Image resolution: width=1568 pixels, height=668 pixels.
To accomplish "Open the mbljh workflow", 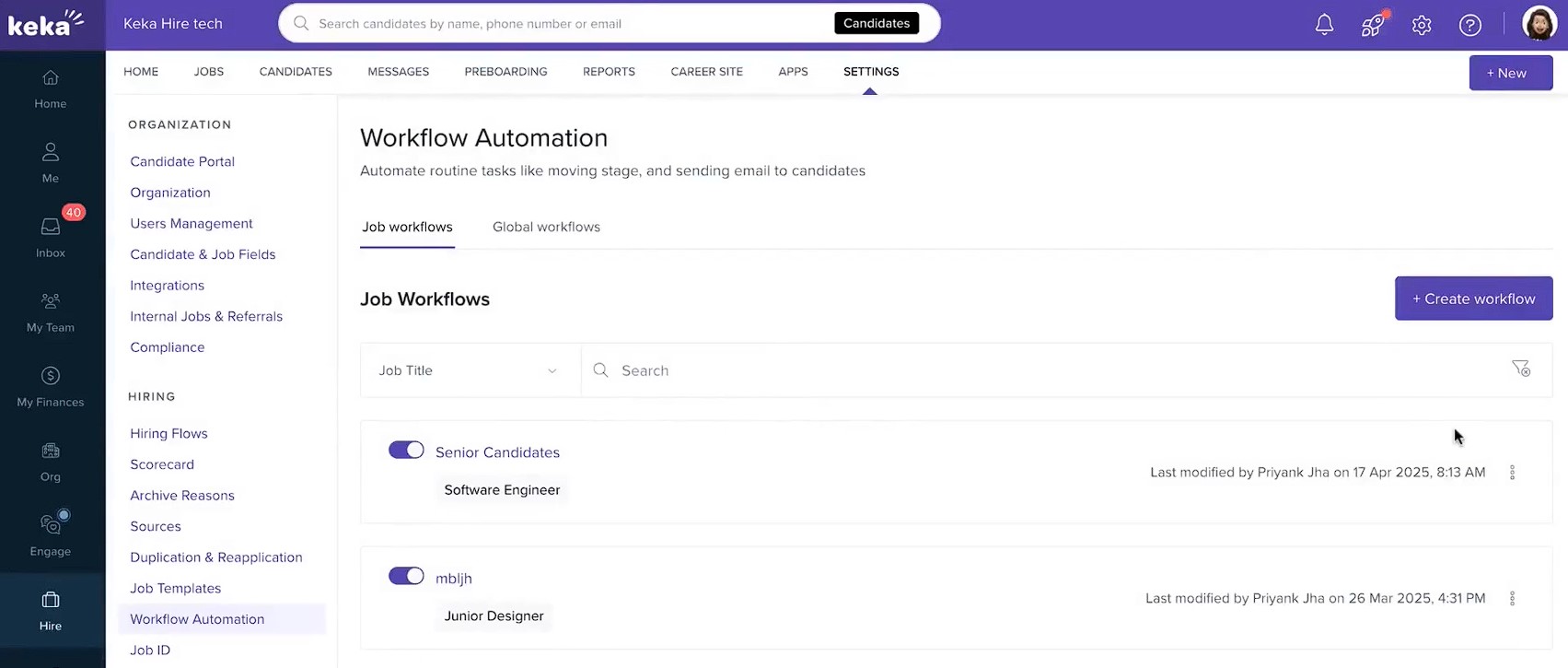I will [454, 579].
